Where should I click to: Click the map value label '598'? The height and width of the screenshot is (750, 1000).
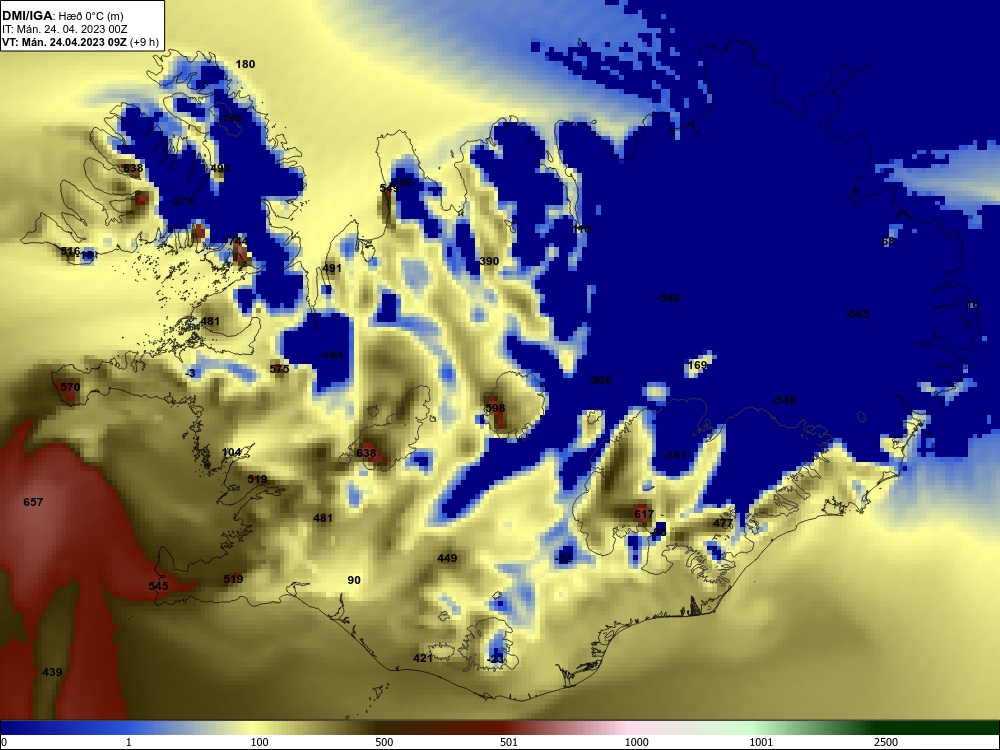(495, 408)
